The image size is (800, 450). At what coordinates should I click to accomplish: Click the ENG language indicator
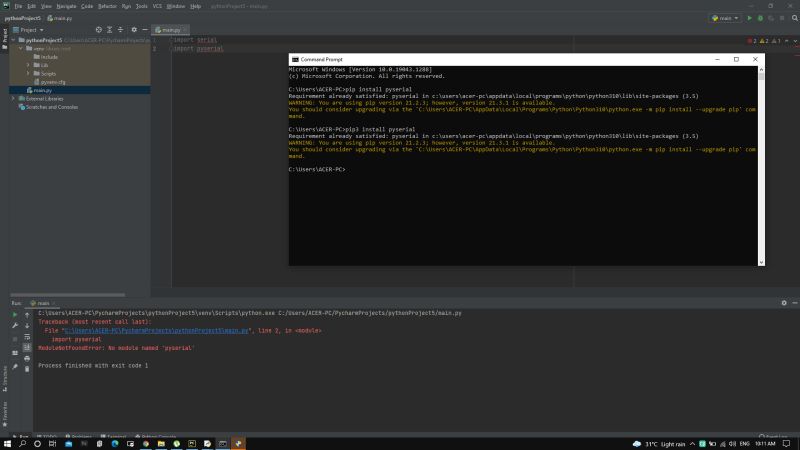click(744, 443)
